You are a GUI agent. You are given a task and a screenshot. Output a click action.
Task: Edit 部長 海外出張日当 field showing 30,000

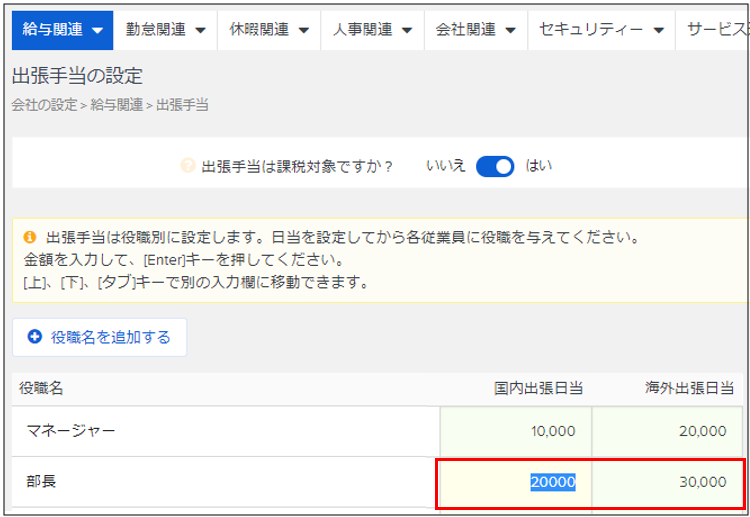pyautogui.click(x=668, y=482)
